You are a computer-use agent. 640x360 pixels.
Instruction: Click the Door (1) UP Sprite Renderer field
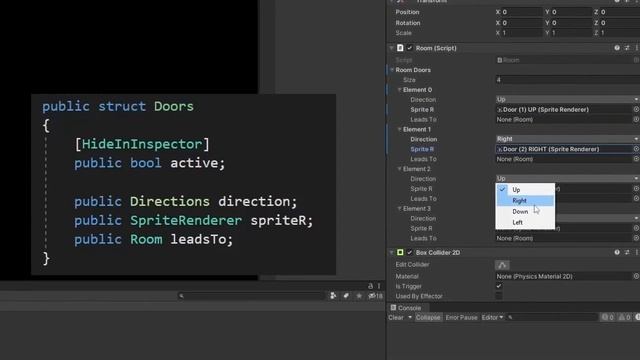(x=564, y=109)
